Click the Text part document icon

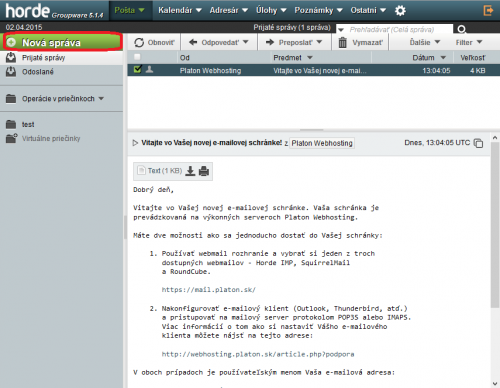pos(141,171)
